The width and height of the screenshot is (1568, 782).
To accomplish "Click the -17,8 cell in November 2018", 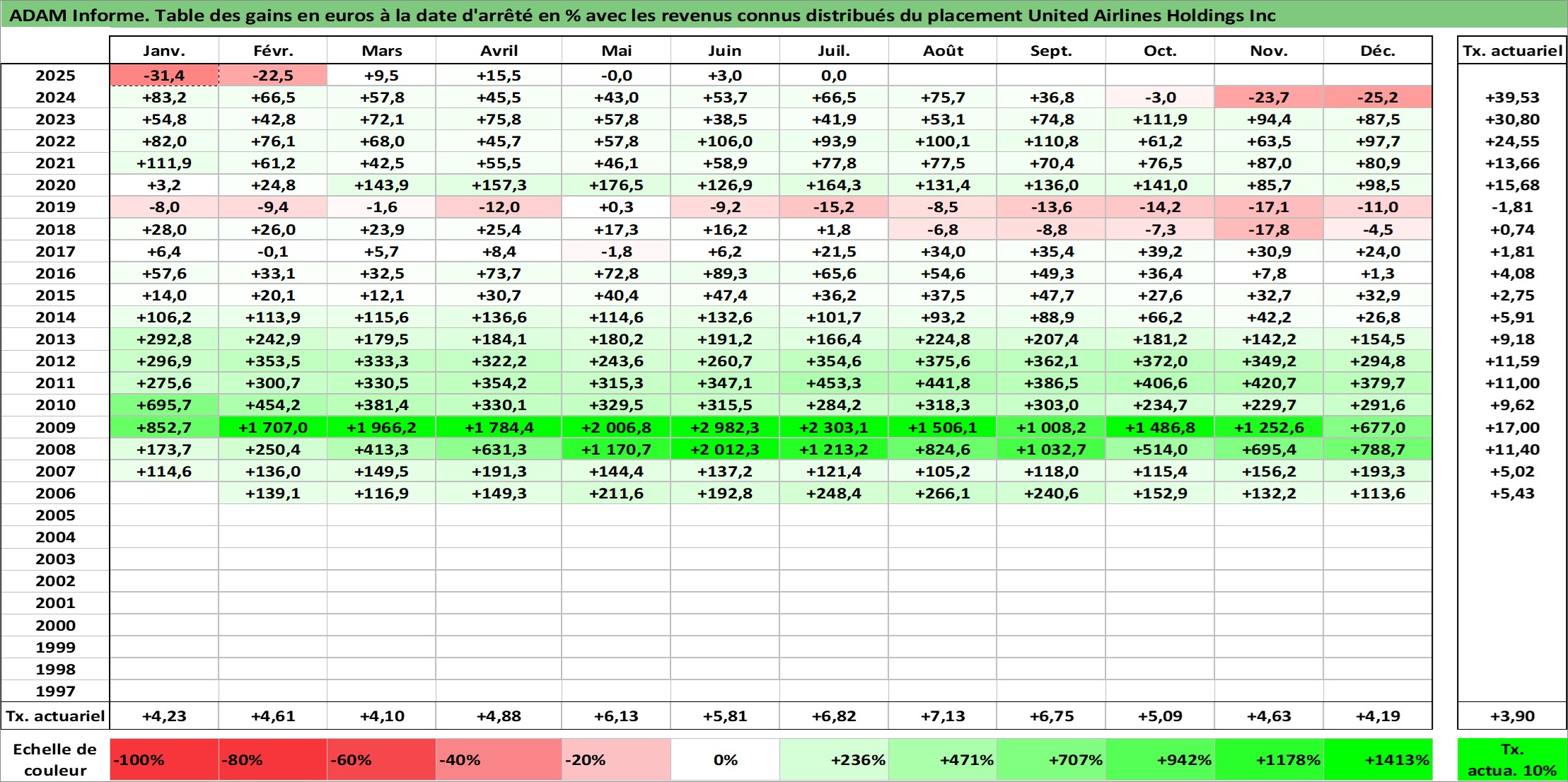I will (x=1269, y=229).
